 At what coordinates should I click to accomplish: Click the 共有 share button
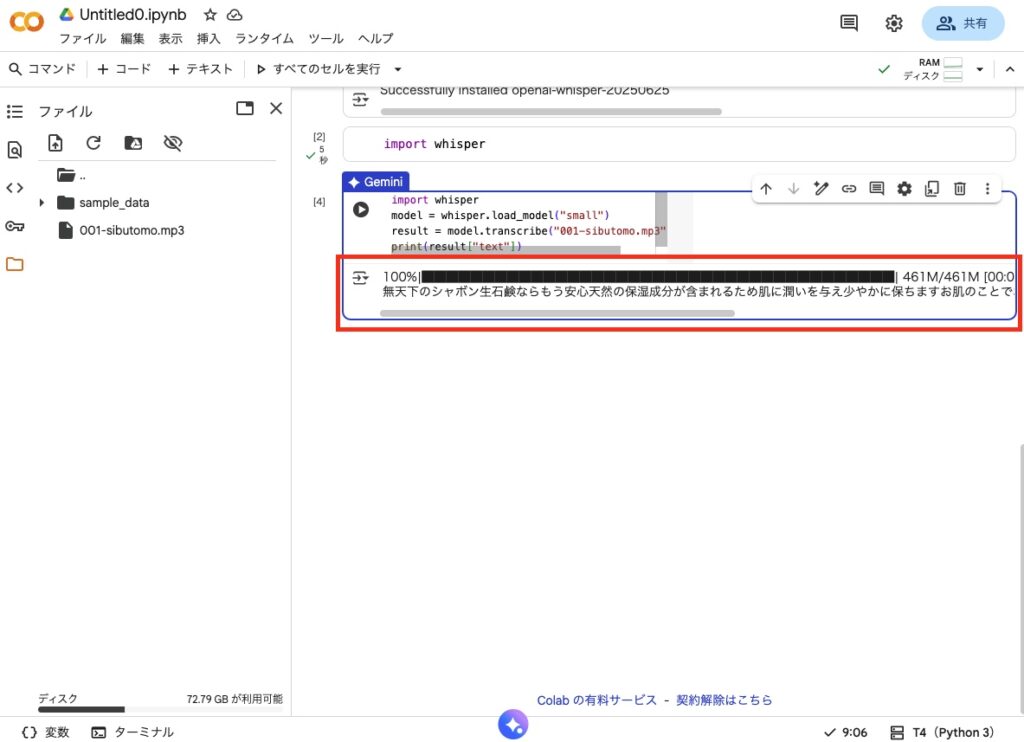coord(962,23)
